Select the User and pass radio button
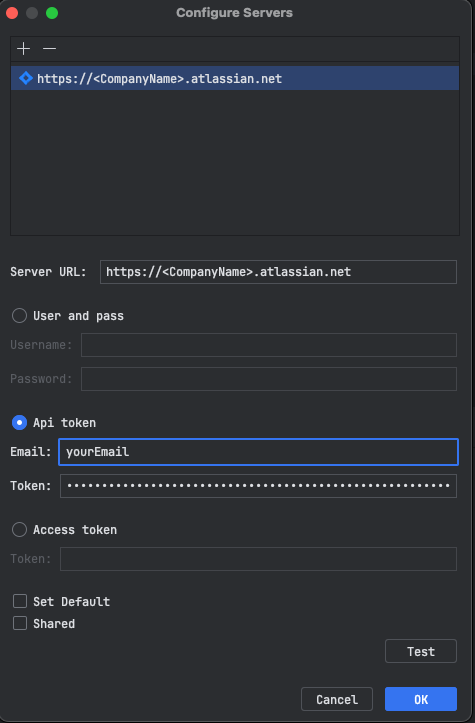Image resolution: width=475 pixels, height=723 pixels. coord(19,316)
